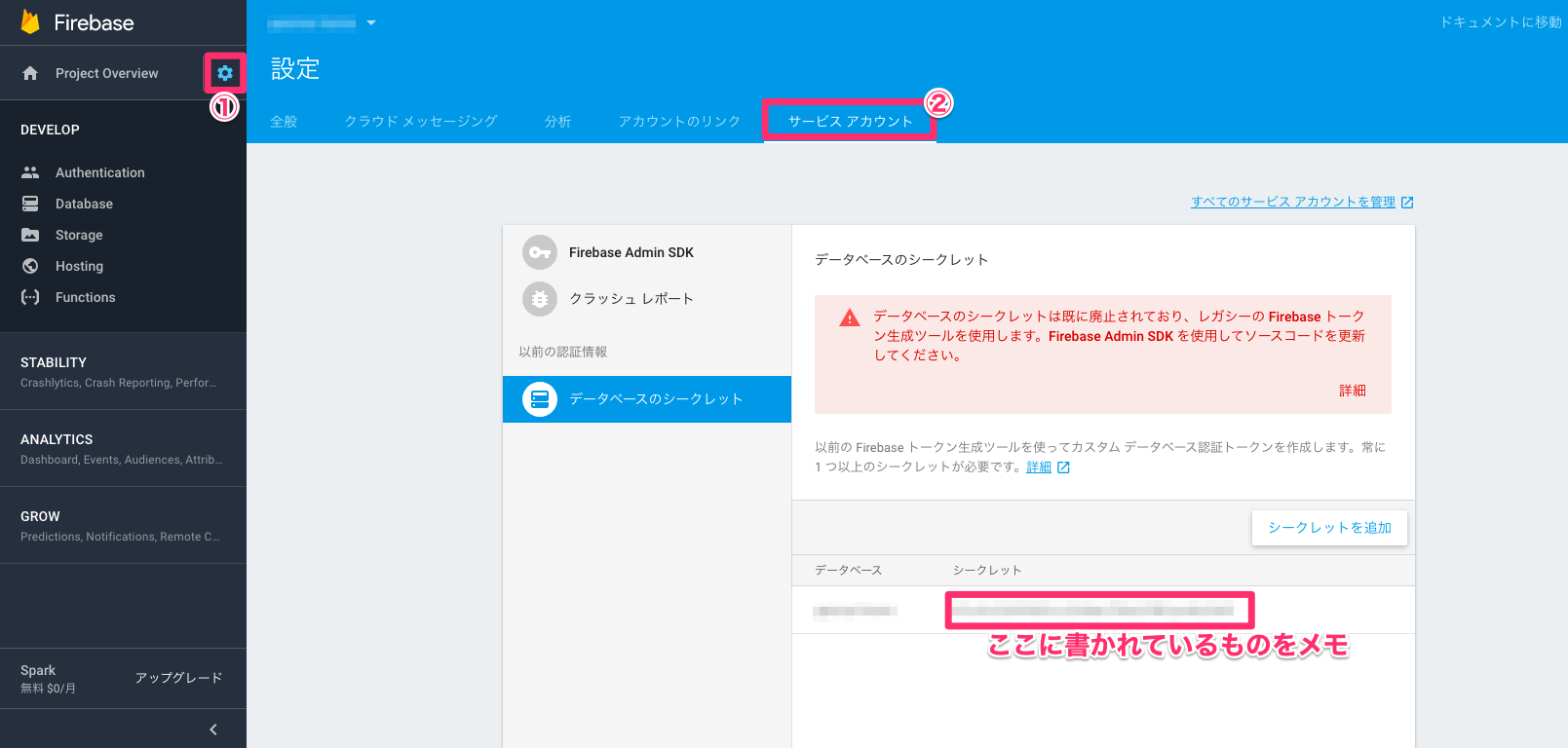The width and height of the screenshot is (1568, 748).
Task: Switch to the クラウド メッセージング tab
Action: coord(421,122)
